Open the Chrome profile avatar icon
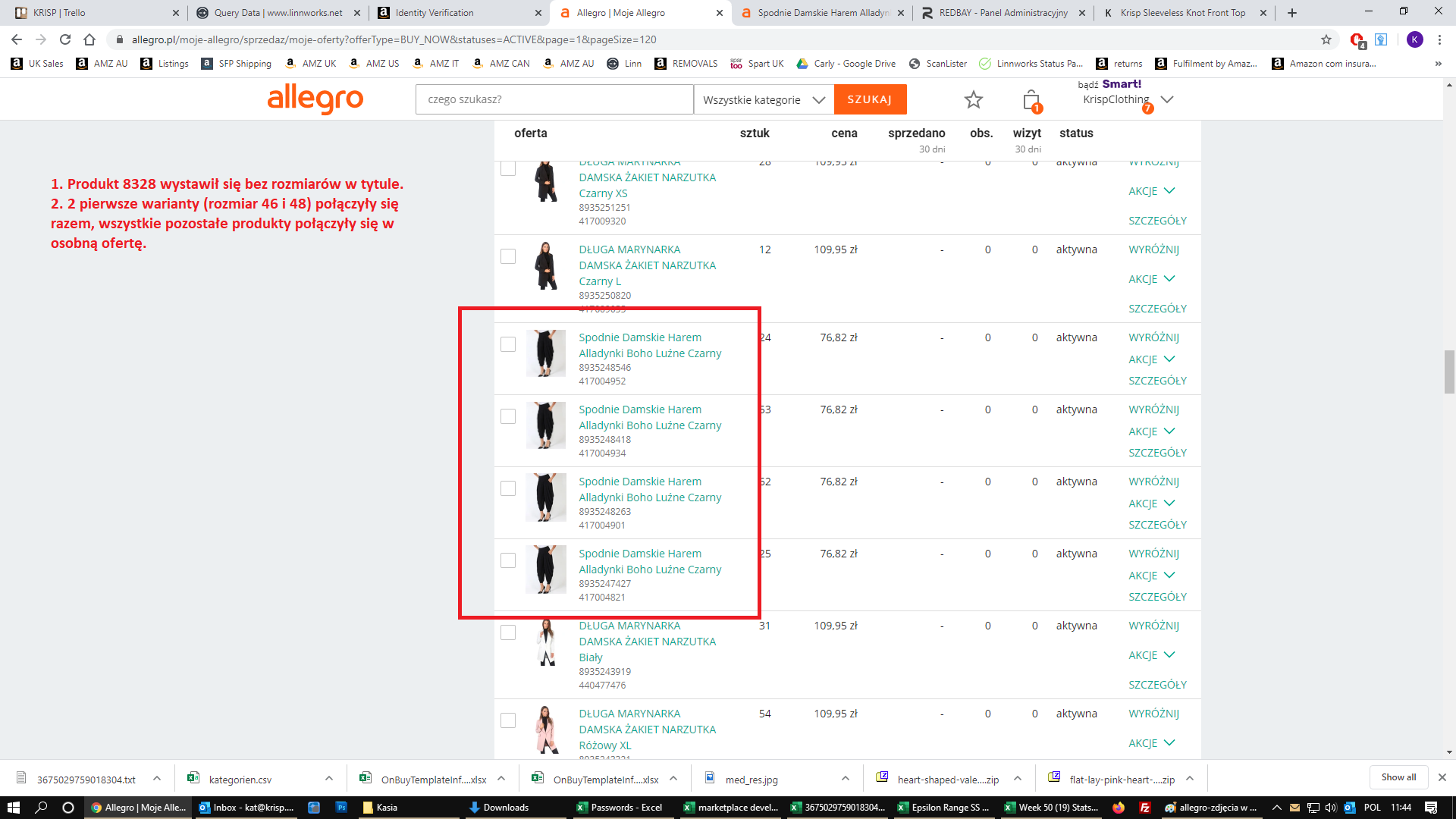 pos(1414,39)
